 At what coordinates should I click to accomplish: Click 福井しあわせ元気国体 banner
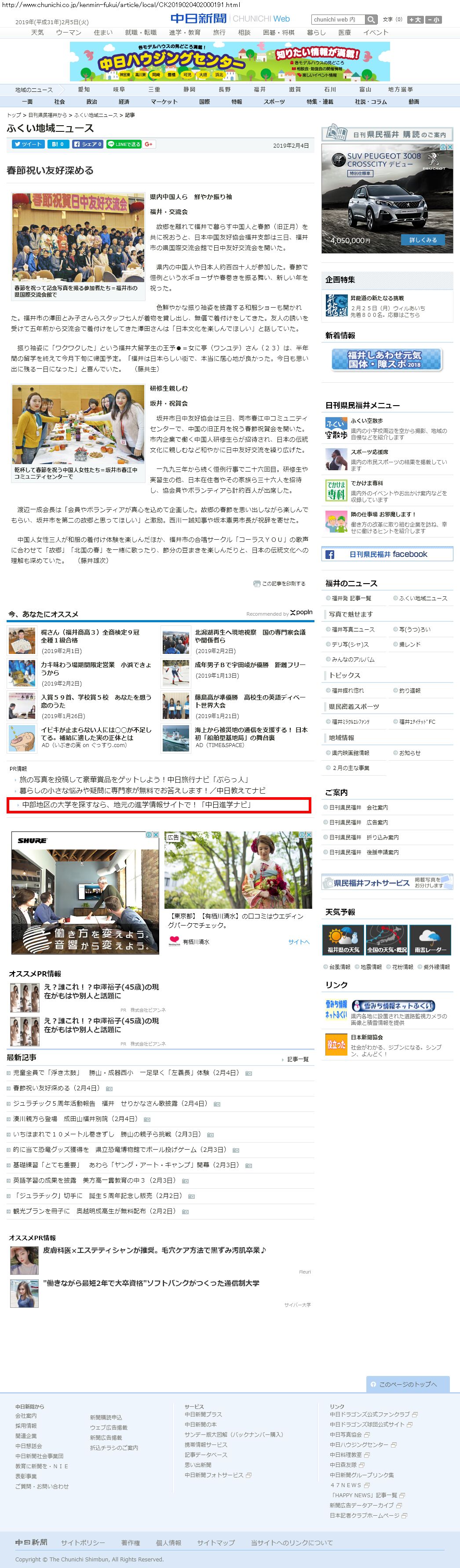point(386,359)
